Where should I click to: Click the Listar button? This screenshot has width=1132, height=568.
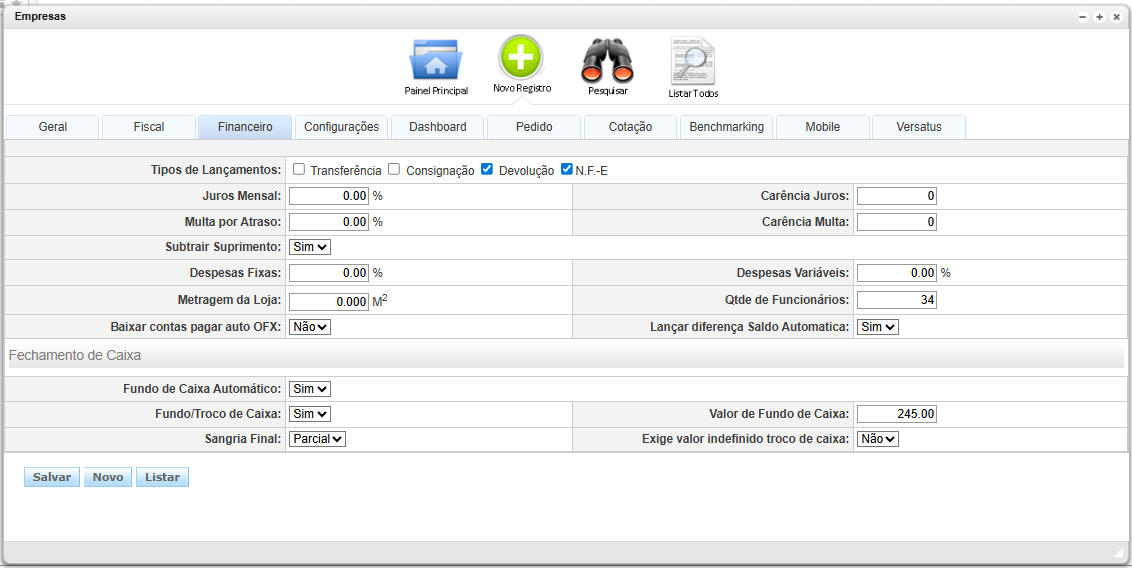click(x=162, y=477)
